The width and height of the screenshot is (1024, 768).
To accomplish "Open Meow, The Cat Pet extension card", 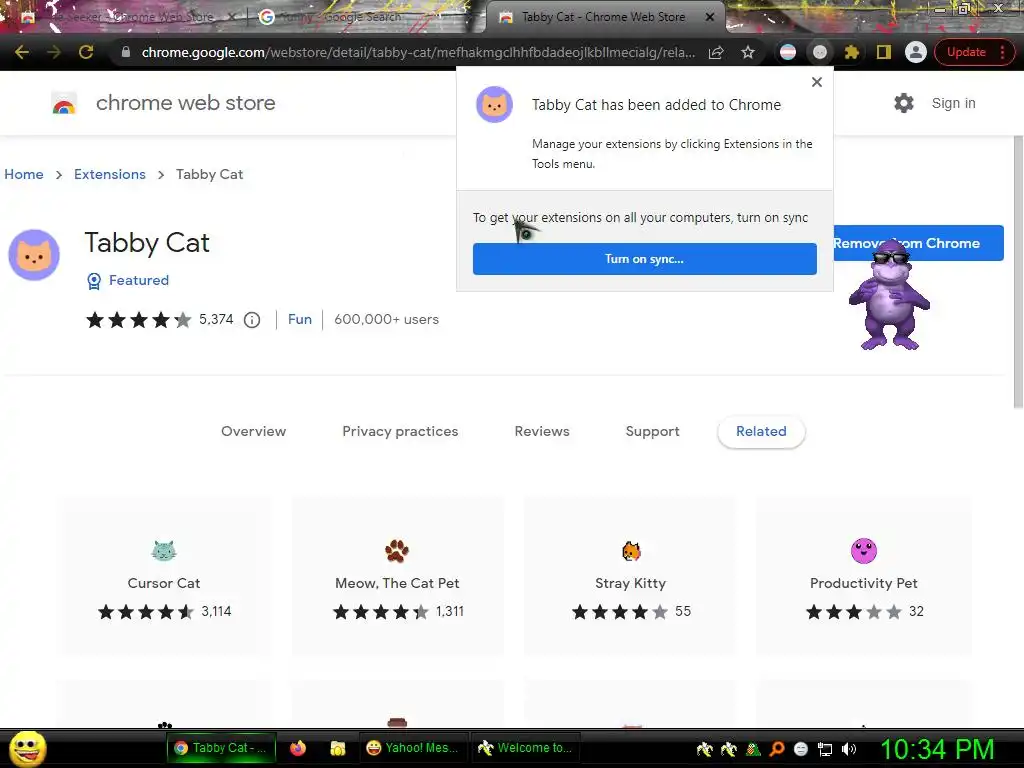I will (398, 577).
